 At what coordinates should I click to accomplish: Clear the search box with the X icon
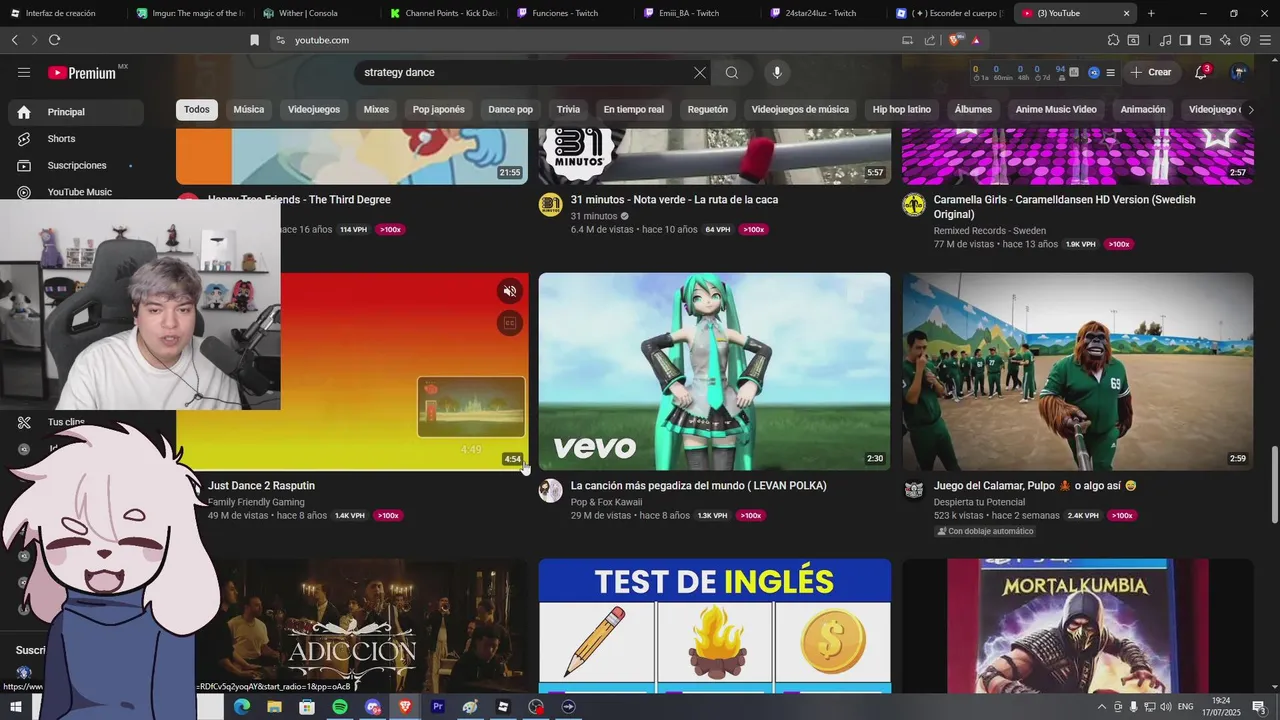click(700, 72)
